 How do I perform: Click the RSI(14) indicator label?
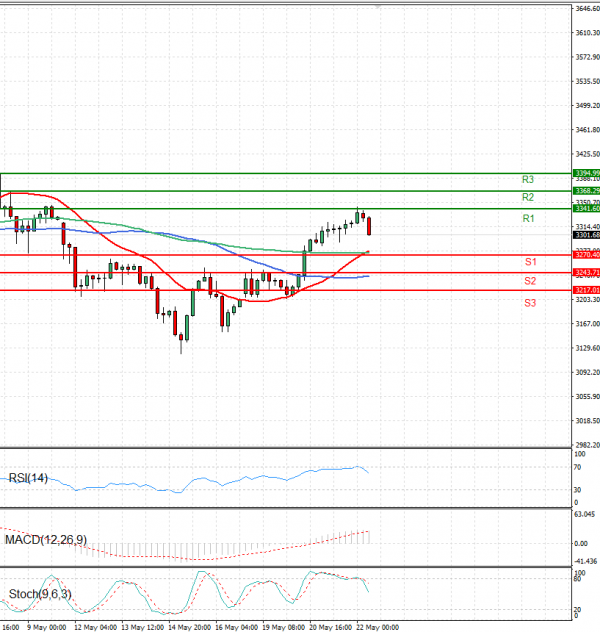click(x=28, y=478)
